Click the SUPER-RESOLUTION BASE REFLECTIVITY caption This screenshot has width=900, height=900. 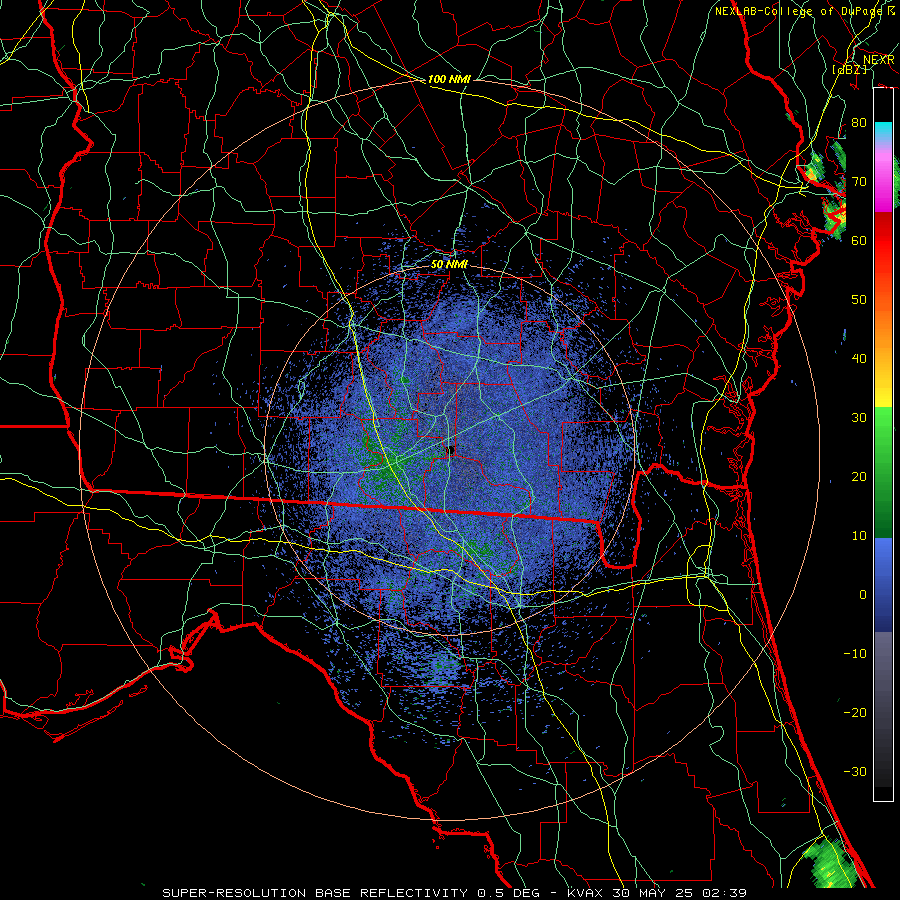[315, 893]
